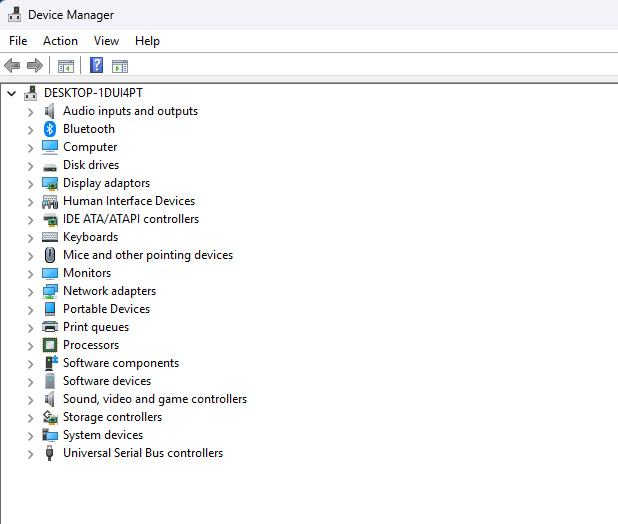
Task: Click the Universal Serial Bus controllers icon
Action: click(50, 453)
